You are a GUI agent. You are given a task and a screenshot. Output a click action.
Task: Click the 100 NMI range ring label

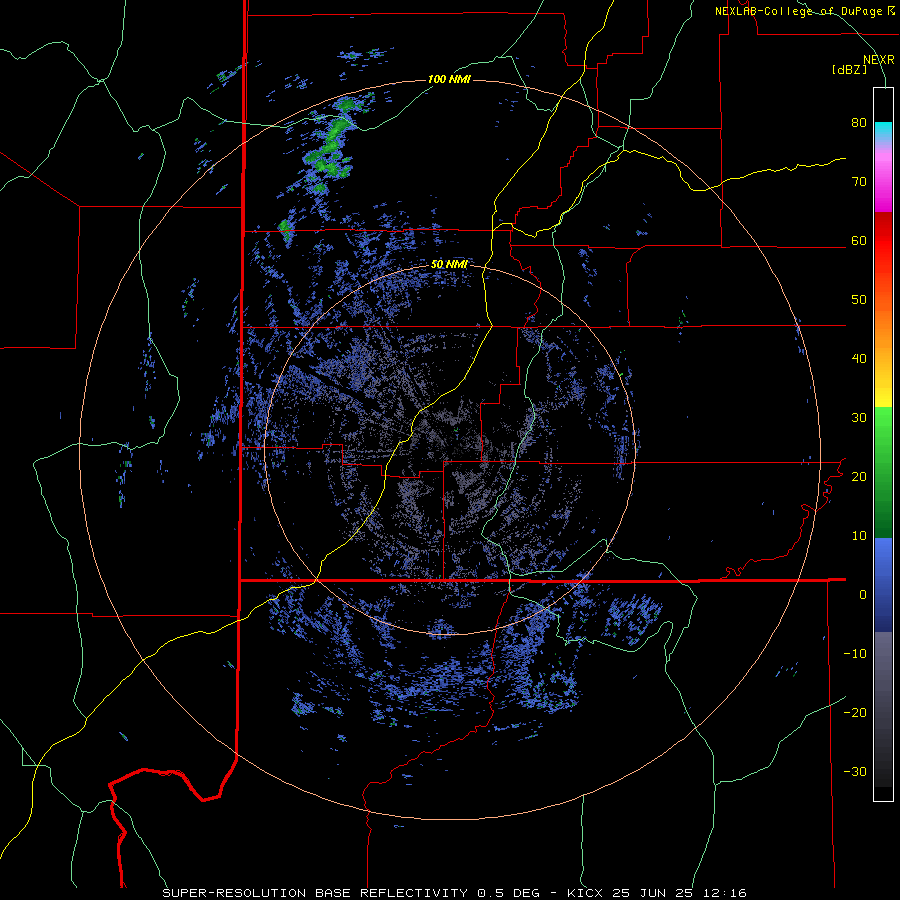pyautogui.click(x=449, y=79)
